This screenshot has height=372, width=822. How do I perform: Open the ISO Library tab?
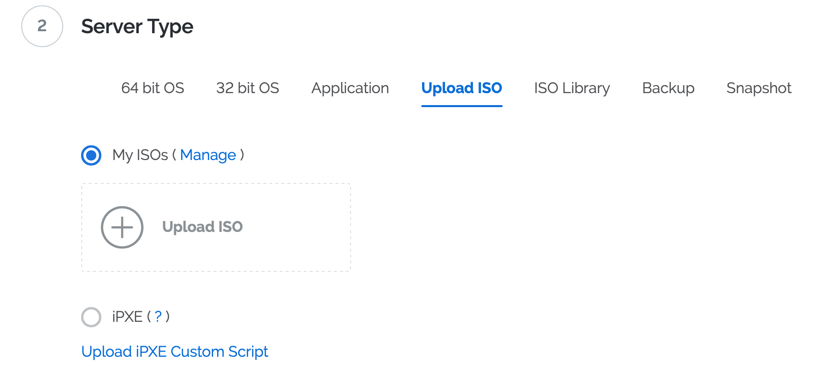tap(572, 88)
